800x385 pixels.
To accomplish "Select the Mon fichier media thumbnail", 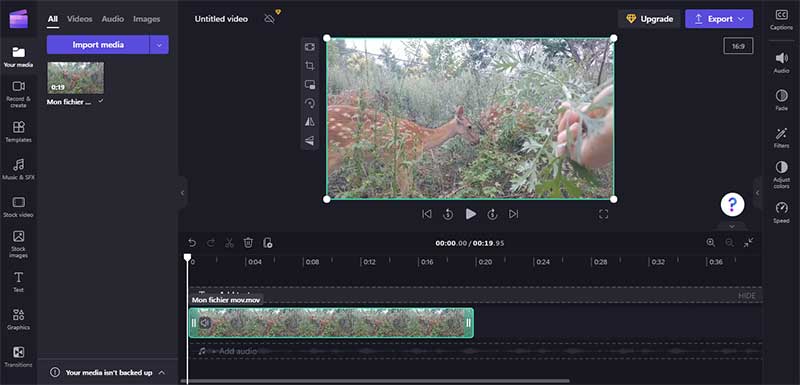I will click(x=76, y=78).
